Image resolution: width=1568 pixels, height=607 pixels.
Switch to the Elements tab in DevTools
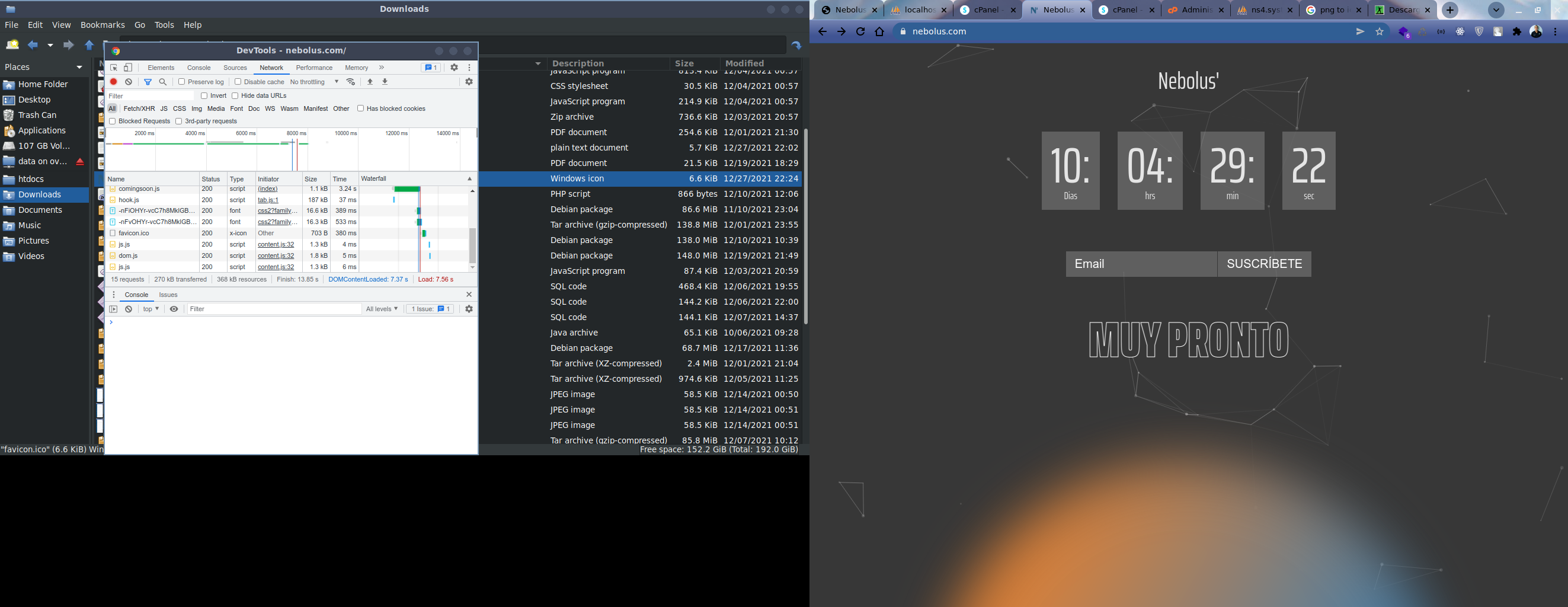[161, 68]
